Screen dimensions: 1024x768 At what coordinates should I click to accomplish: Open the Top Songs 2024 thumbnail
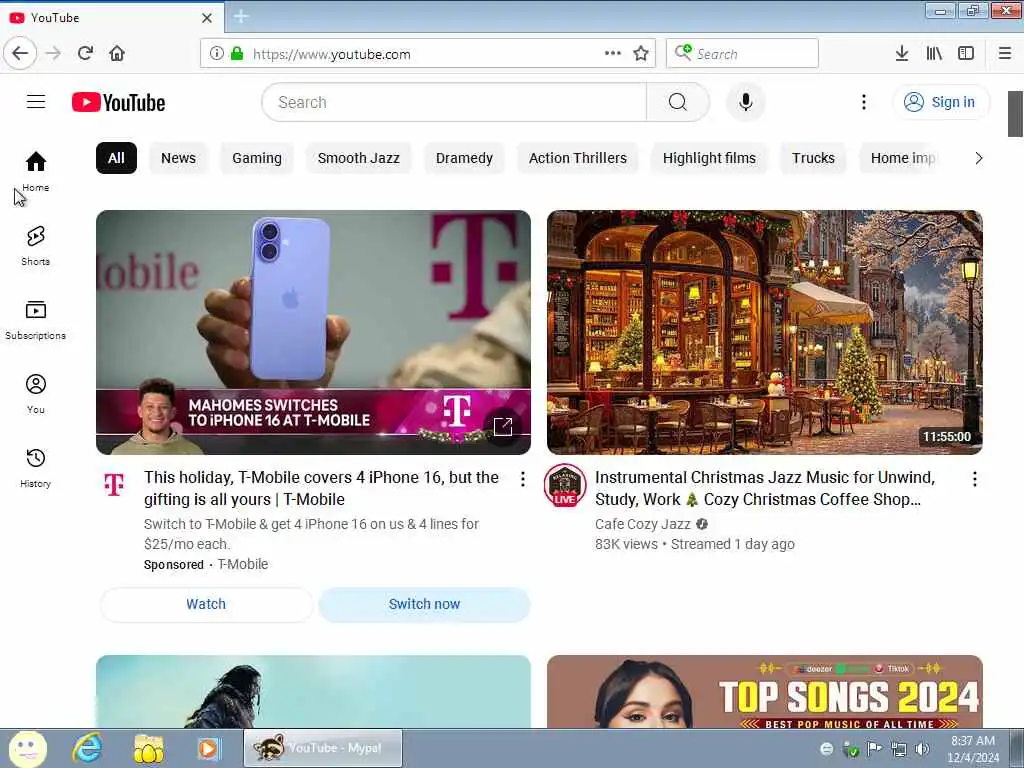click(765, 692)
